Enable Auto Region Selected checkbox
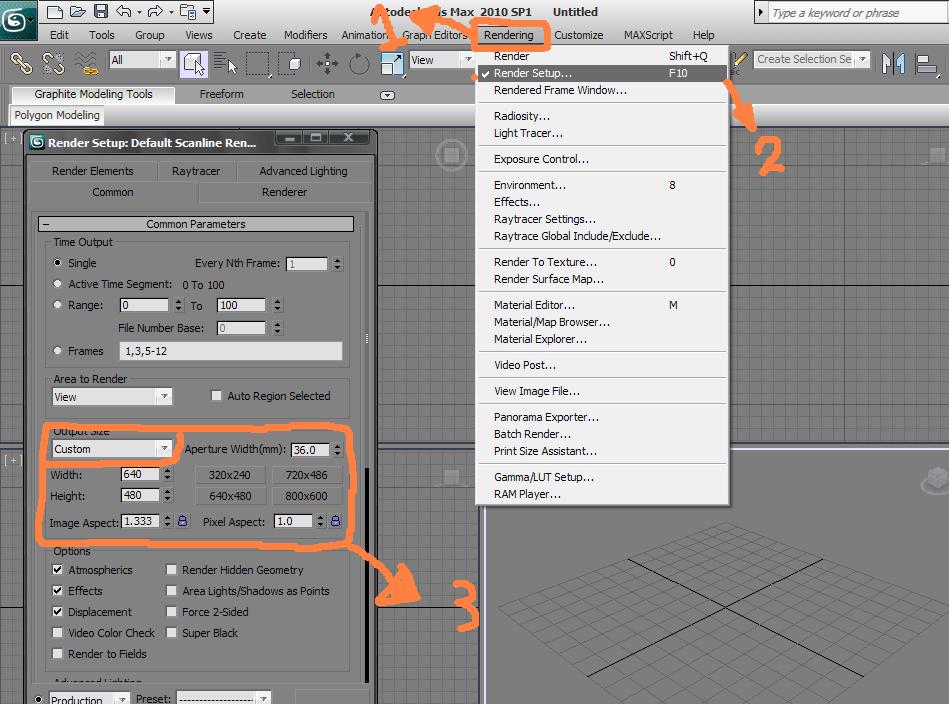The image size is (949, 704). click(x=216, y=395)
